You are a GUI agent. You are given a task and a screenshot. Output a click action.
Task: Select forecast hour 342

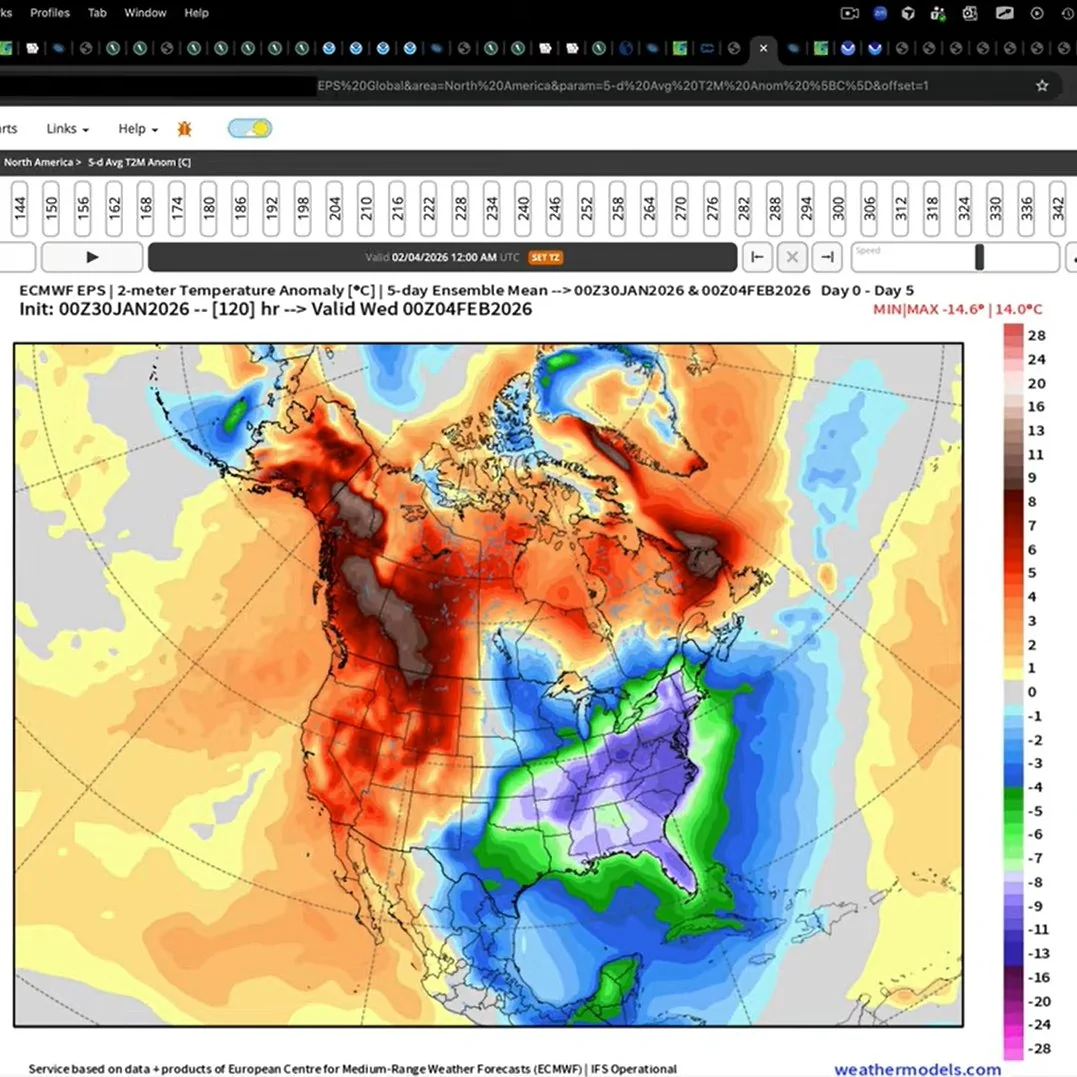[1058, 208]
